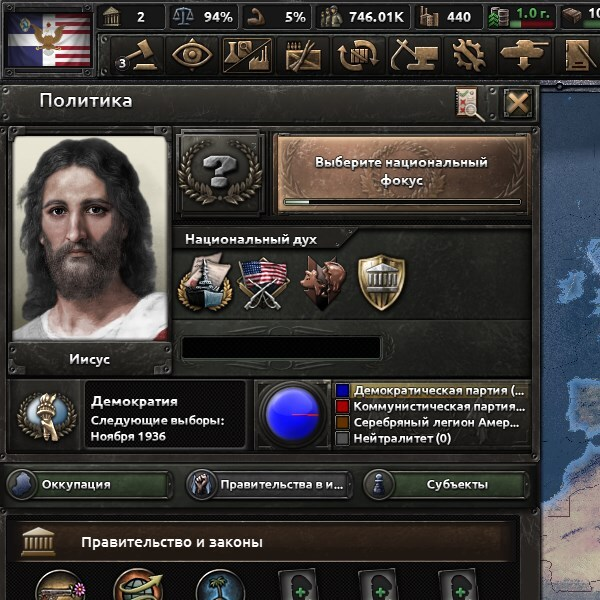Open decisions via the gavel icon
Screen dimensions: 600x600
[x=137, y=55]
